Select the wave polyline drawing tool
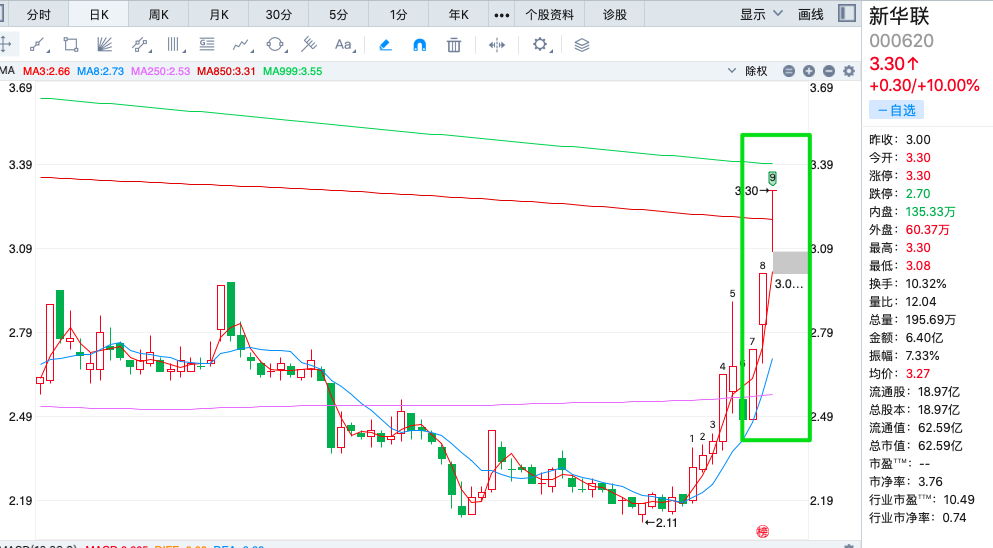The height and width of the screenshot is (548, 993). click(241, 44)
